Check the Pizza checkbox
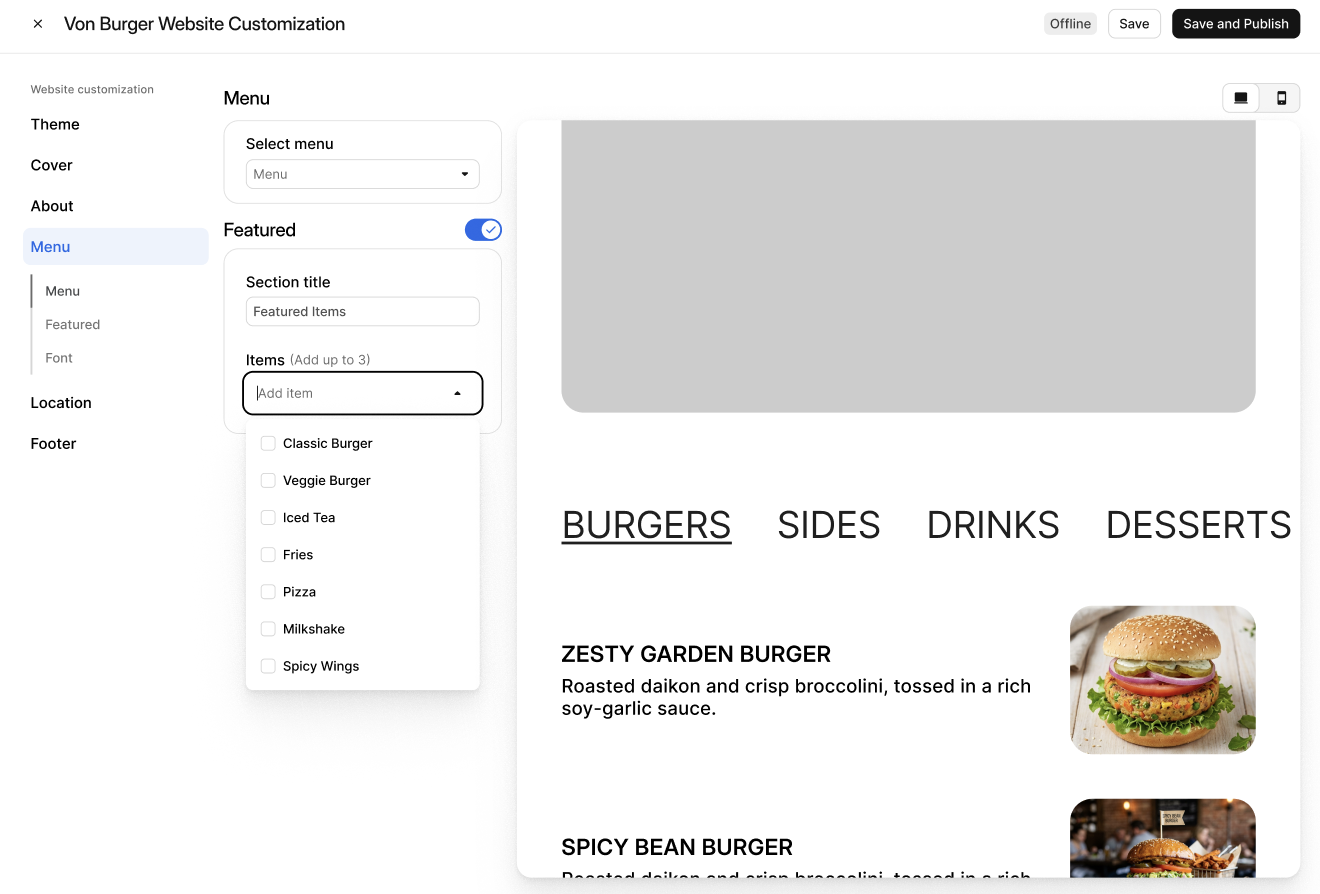Screen dimensions: 1320x894 coord(268,592)
